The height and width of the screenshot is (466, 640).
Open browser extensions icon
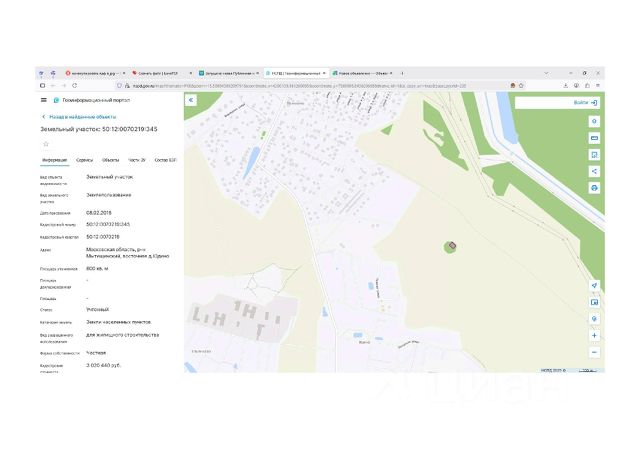click(x=587, y=86)
